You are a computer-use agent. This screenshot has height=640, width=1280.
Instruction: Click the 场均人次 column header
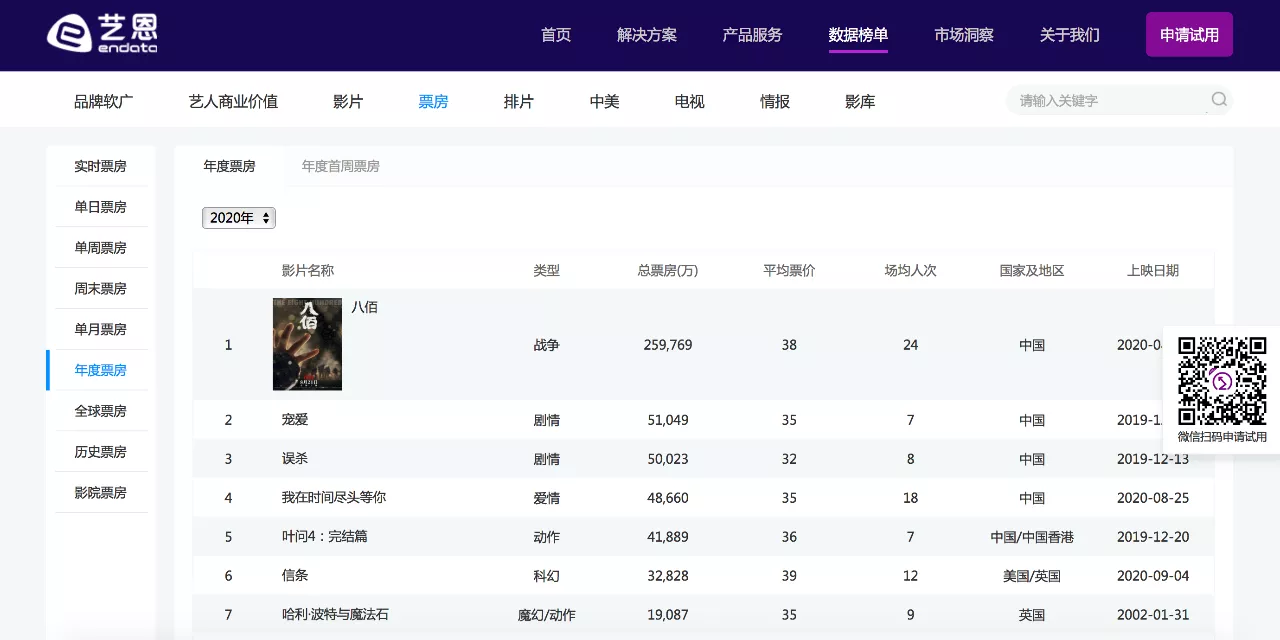click(x=910, y=270)
